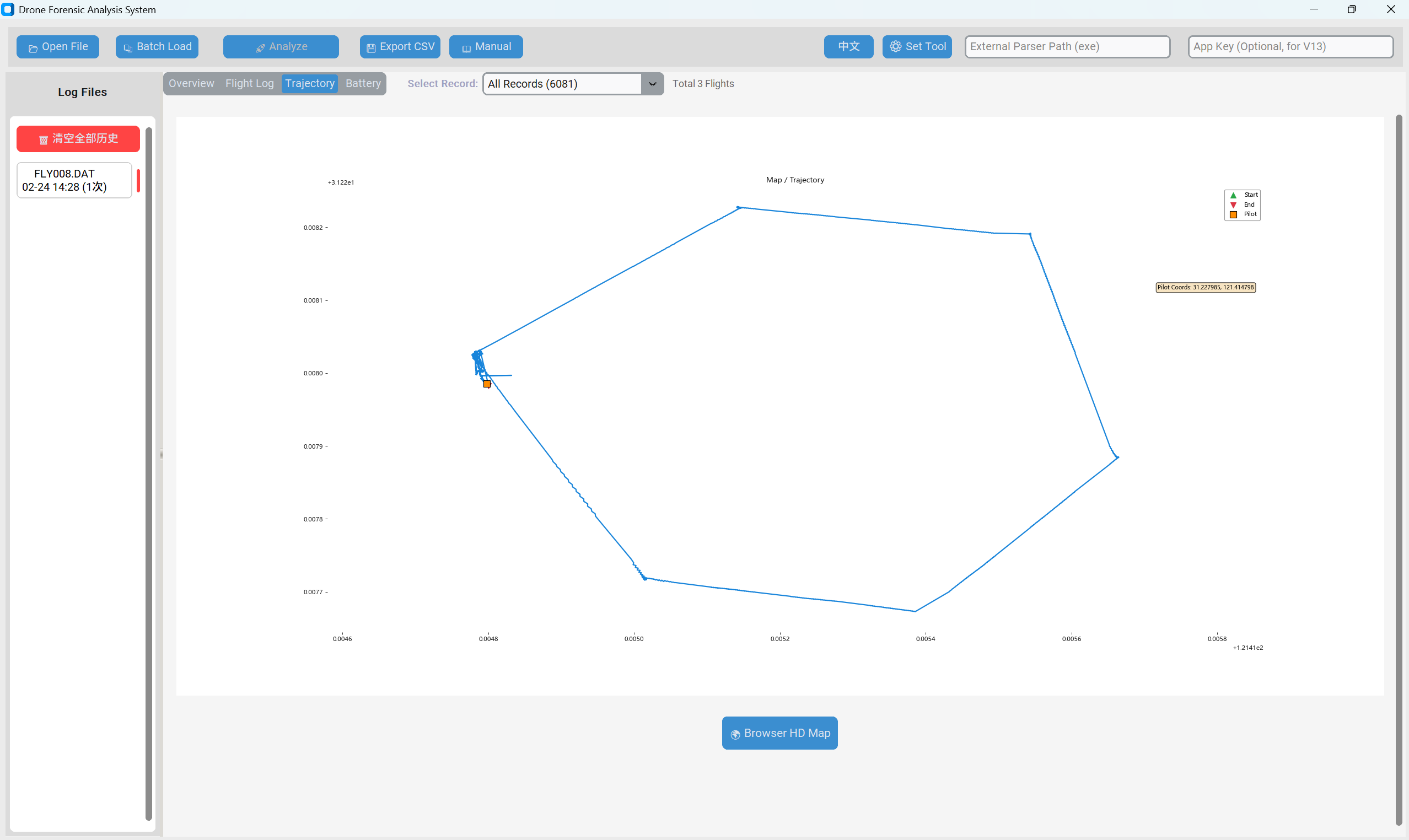Click the orange Pilot marker on trajectory
Image resolution: width=1409 pixels, height=840 pixels.
pos(487,384)
